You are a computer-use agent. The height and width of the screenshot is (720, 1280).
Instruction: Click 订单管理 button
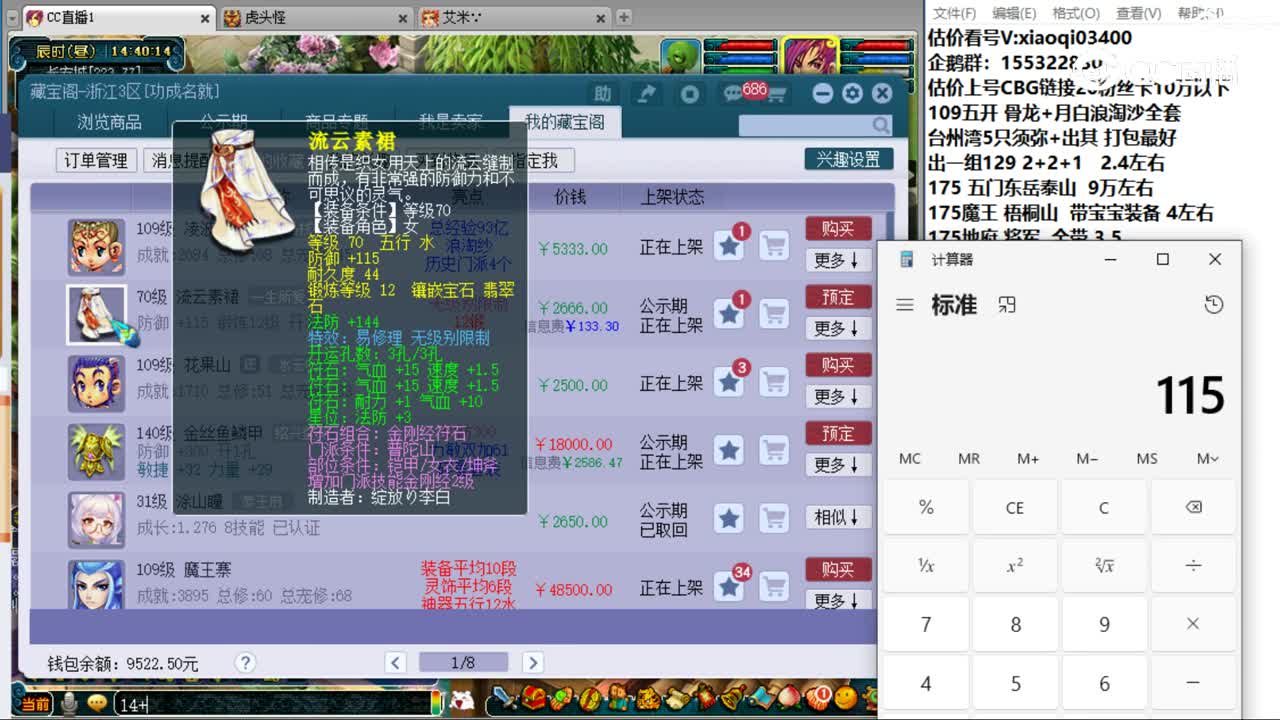coord(96,160)
